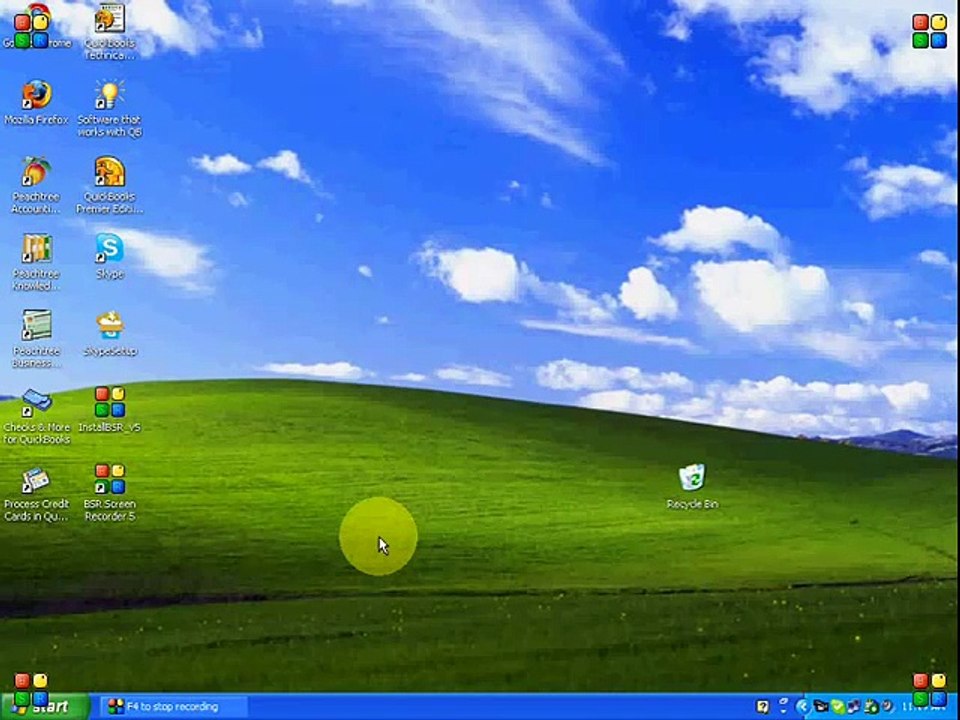Open the taskbar toolbar options drop arrow
The image size is (960, 720).
tap(784, 711)
